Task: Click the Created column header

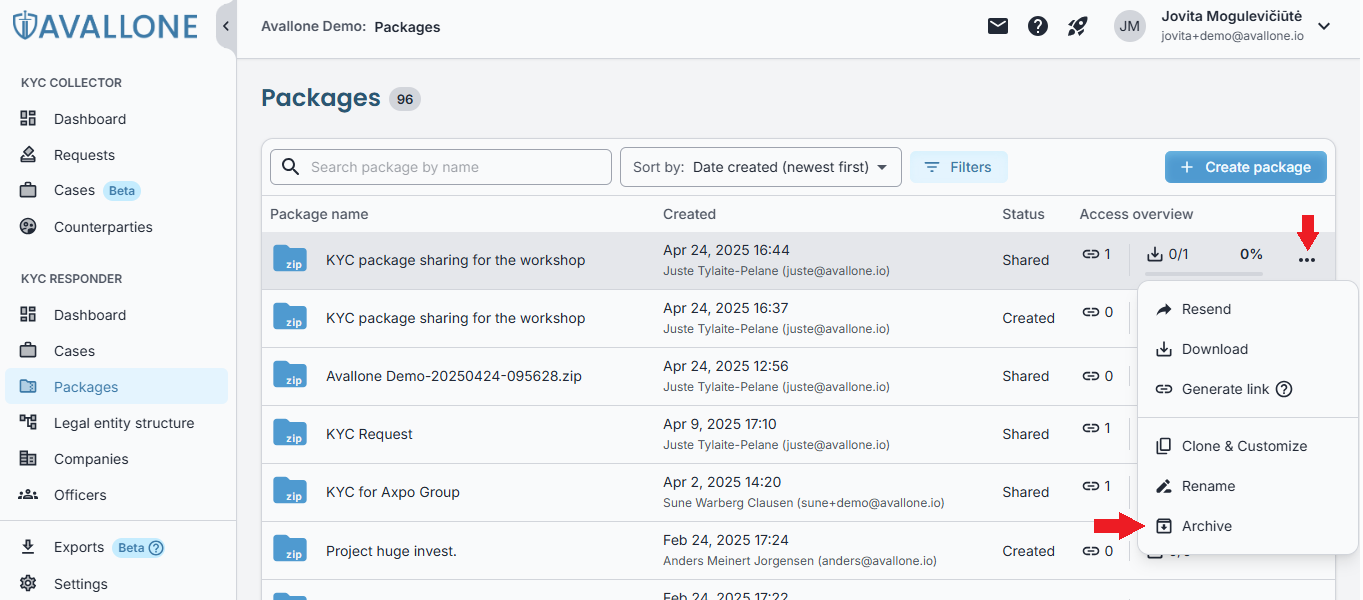Action: coord(689,214)
